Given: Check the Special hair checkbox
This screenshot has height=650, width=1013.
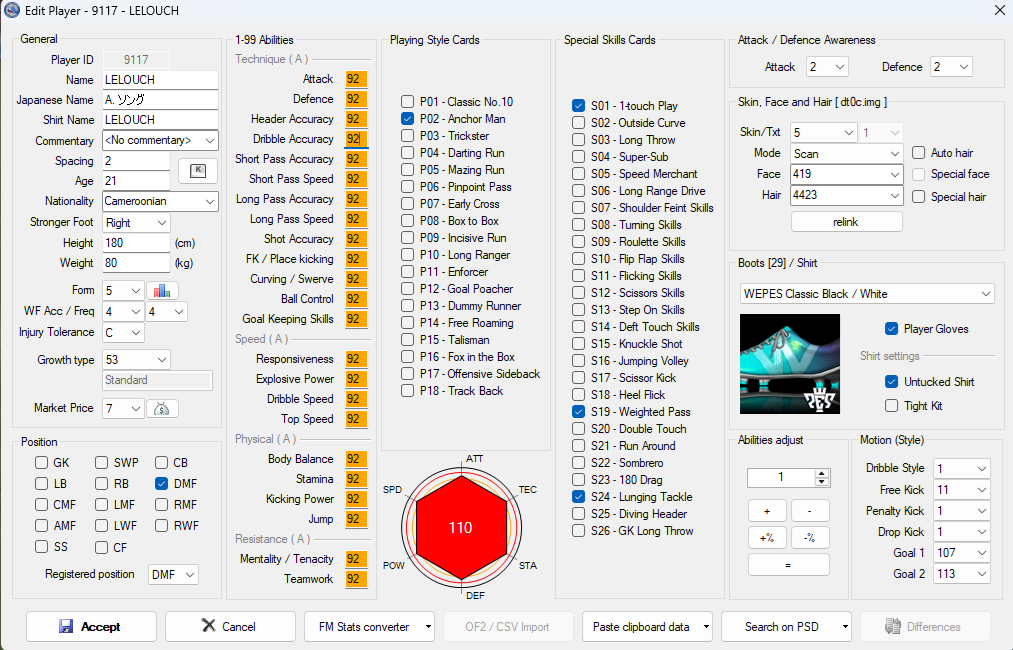Looking at the screenshot, I should tap(918, 197).
